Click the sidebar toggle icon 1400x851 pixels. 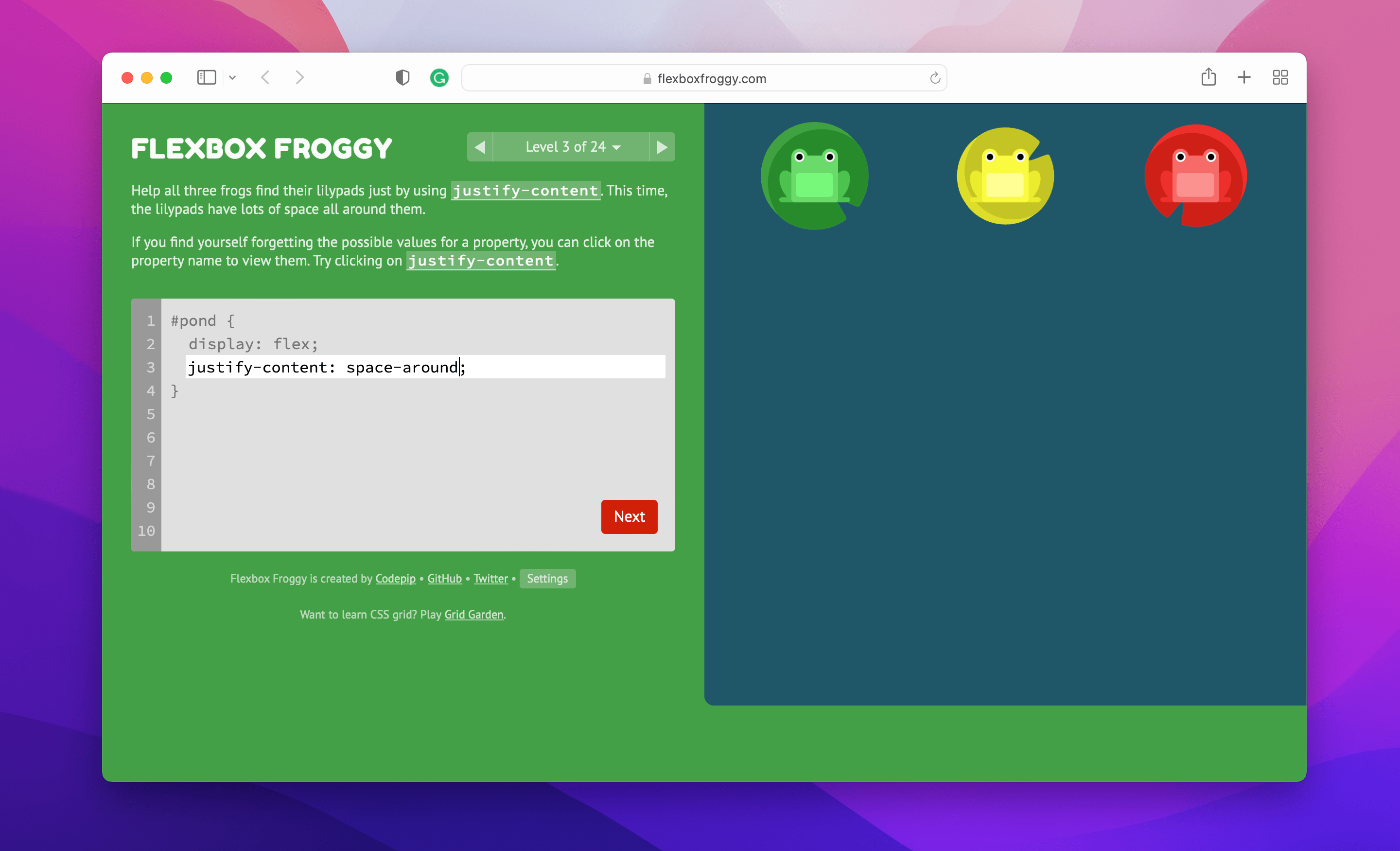click(x=206, y=78)
